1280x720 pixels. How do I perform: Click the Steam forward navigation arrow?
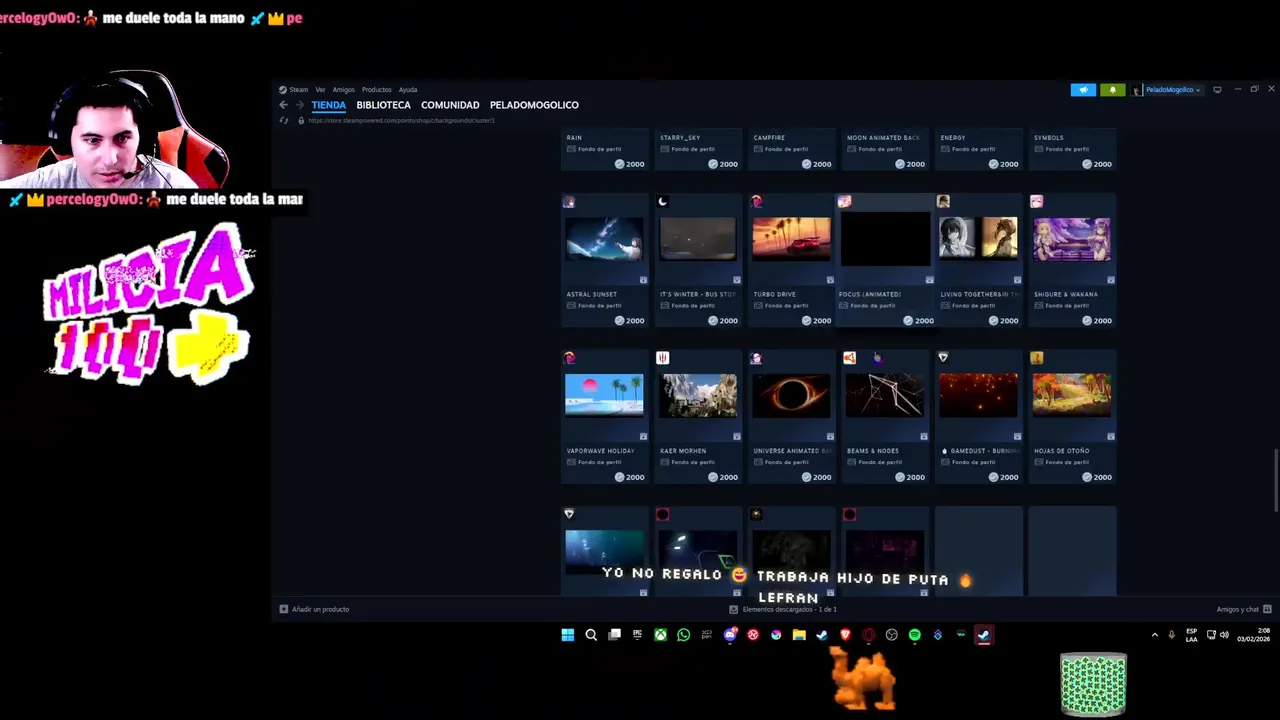299,105
